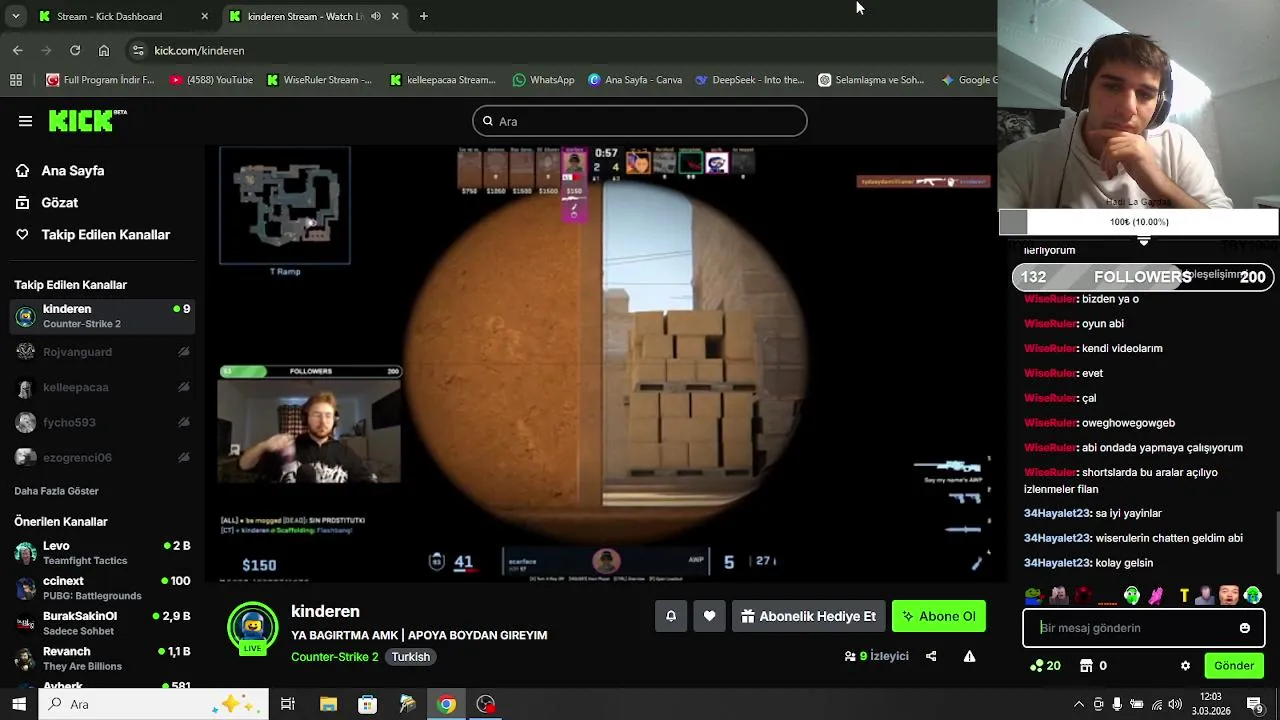Viewport: 1280px width, 720px height.
Task: Select the ezogrenci06 followed channel
Action: [103, 457]
